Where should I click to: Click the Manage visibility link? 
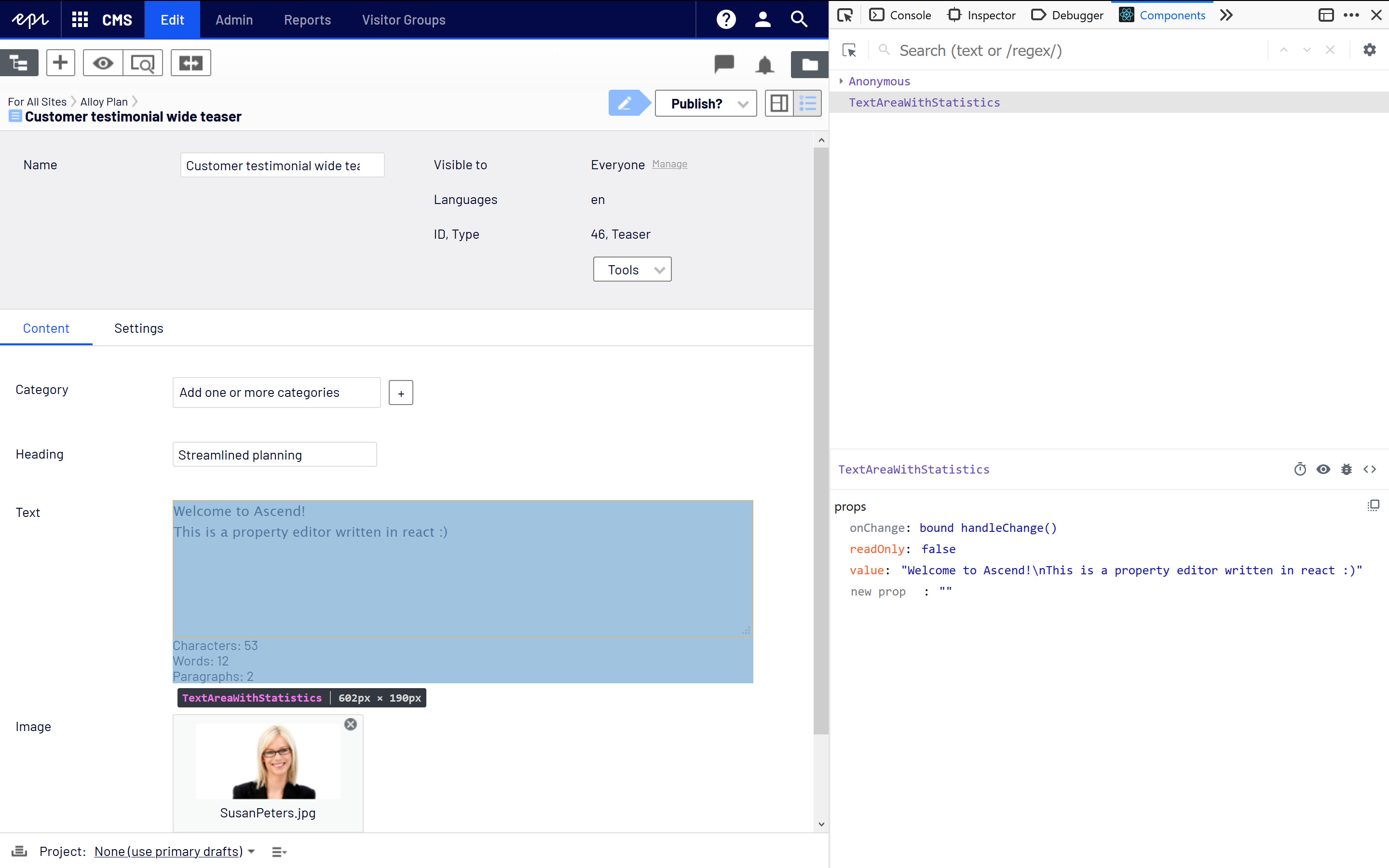click(669, 164)
